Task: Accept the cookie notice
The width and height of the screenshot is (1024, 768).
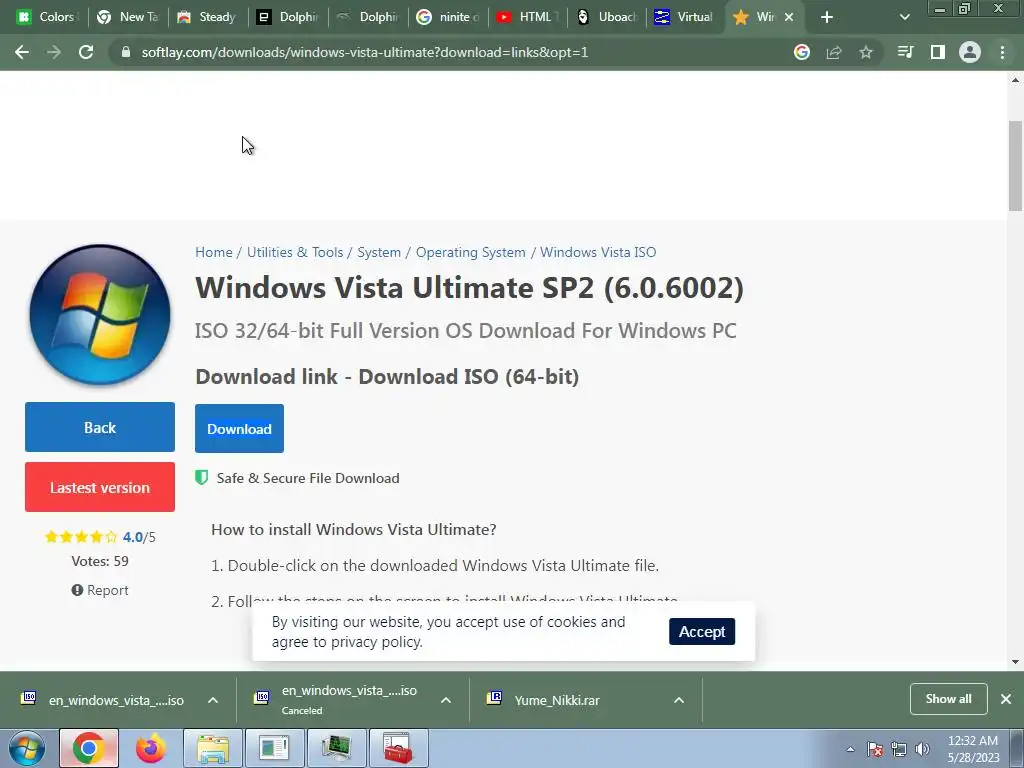Action: point(702,632)
